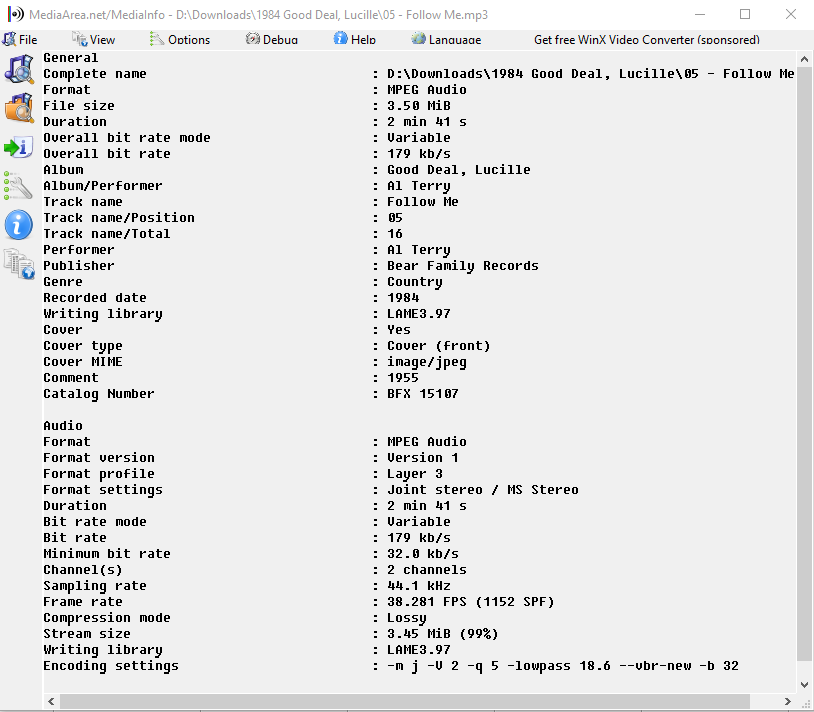Click the 'Layer 3' format profile value

tap(415, 474)
